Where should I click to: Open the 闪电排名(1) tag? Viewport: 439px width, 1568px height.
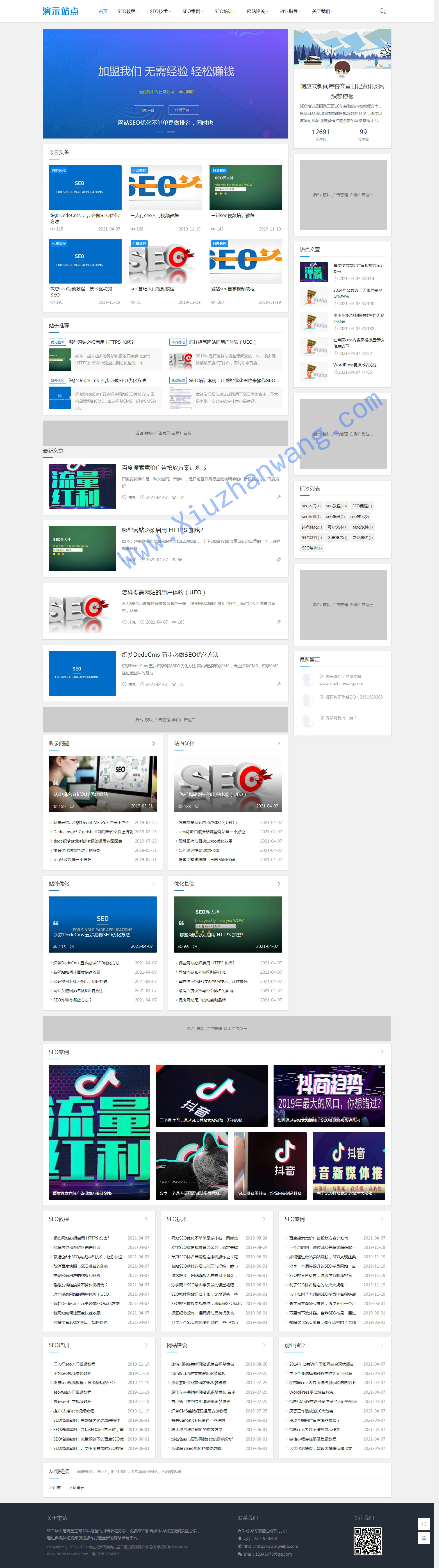337,537
